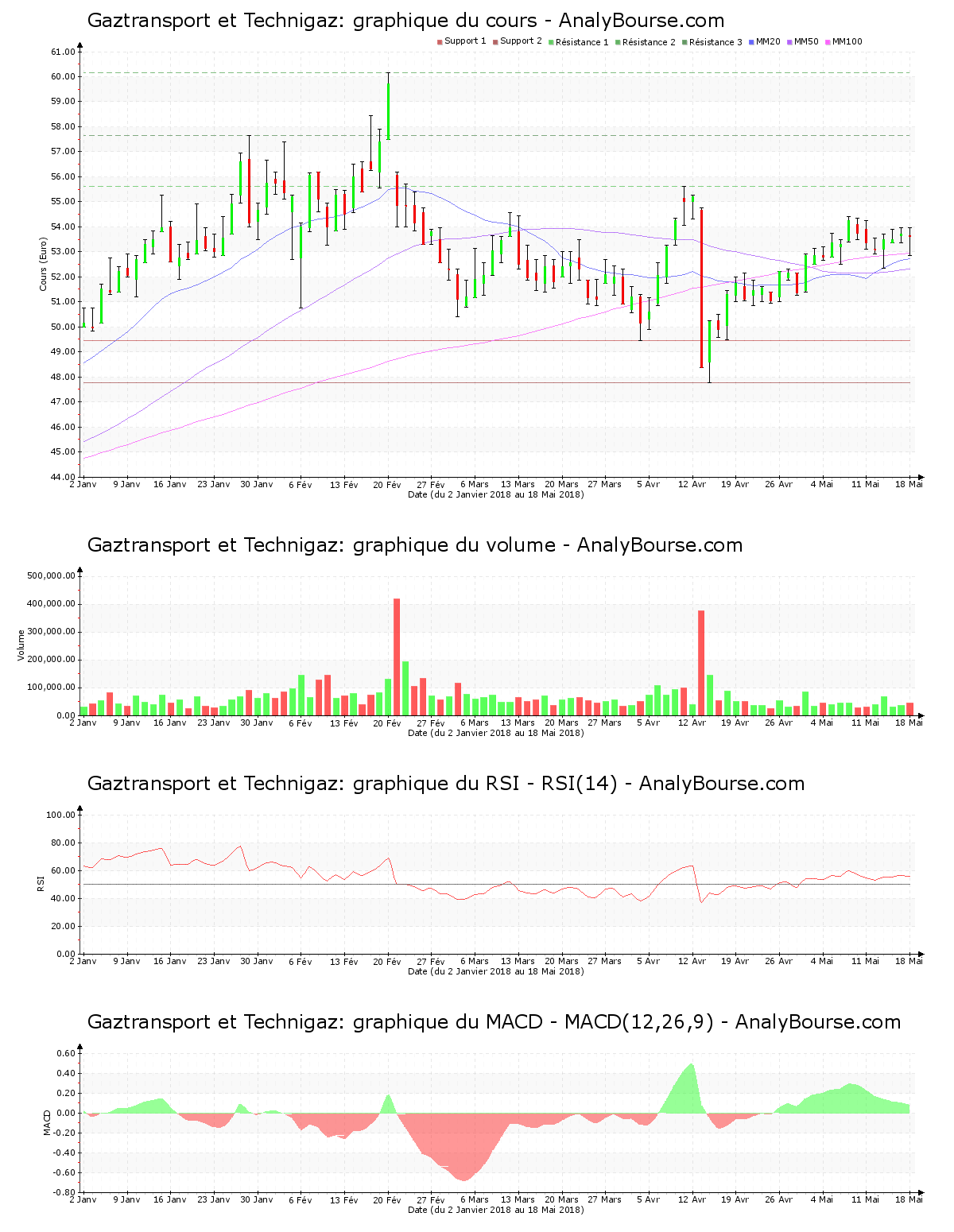954x1232 pixels.
Task: Click the 'graphique du cours' chart title
Action: tap(405, 21)
